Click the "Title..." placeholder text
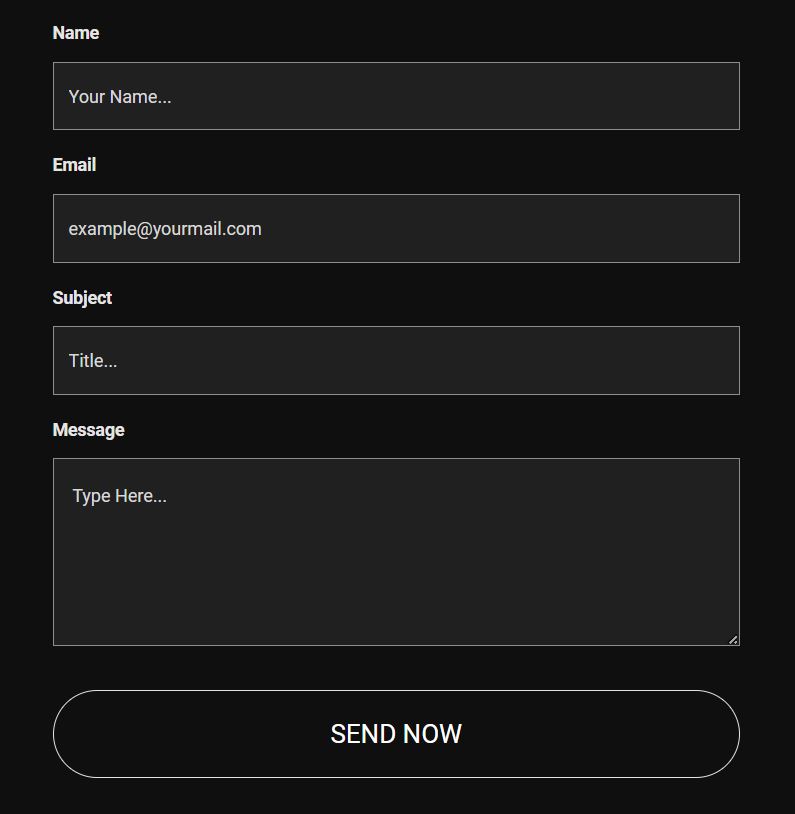The height and width of the screenshot is (814, 795). (x=93, y=361)
